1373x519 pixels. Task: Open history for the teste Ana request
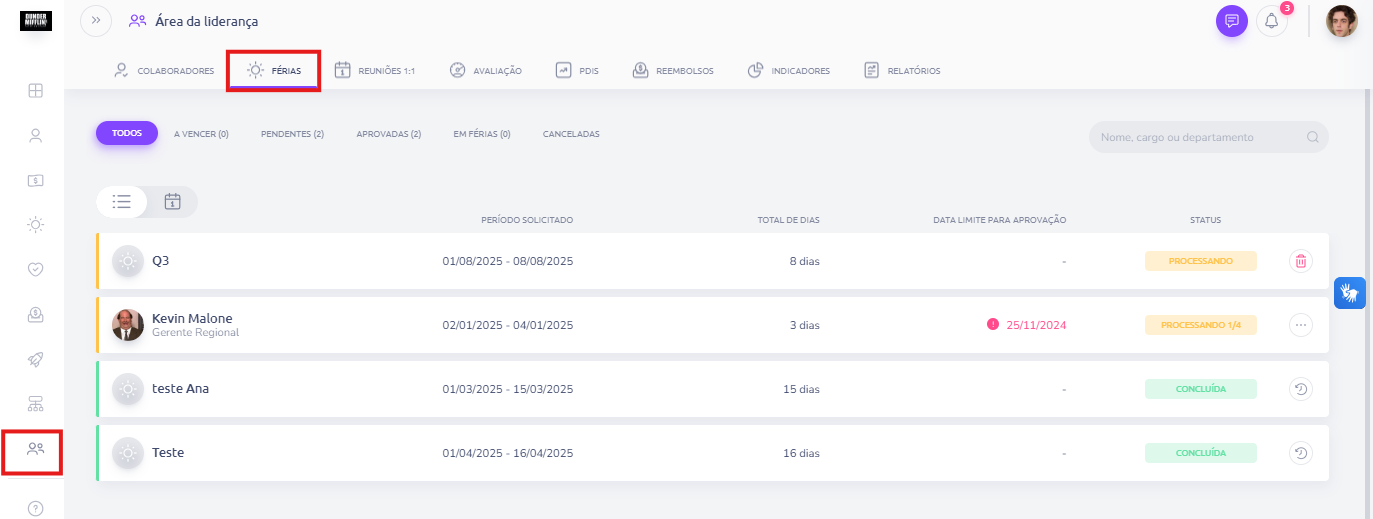click(1300, 389)
